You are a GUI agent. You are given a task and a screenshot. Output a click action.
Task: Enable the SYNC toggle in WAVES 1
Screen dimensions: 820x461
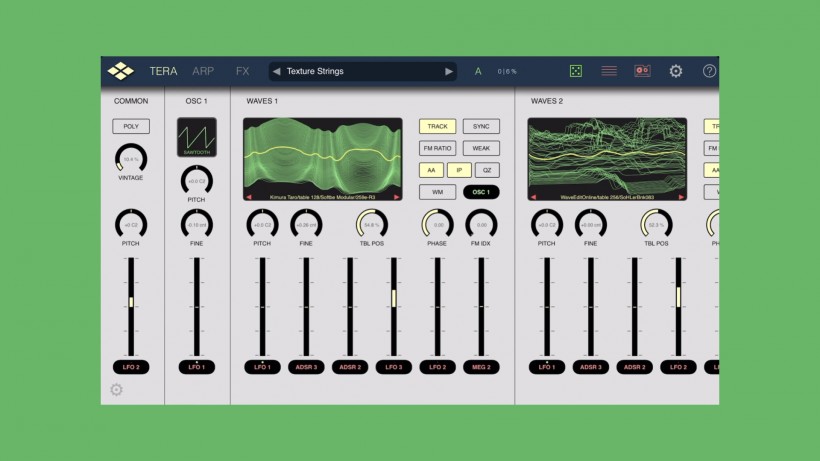(x=481, y=127)
